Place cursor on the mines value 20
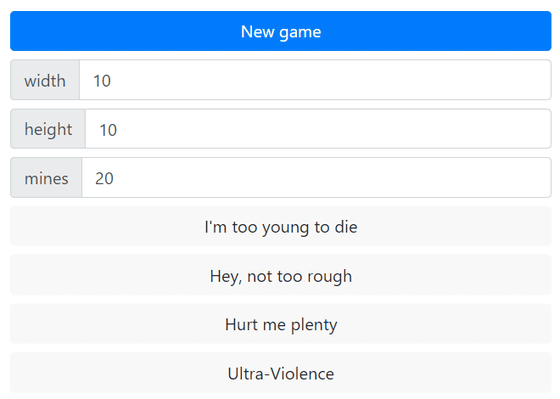This screenshot has width=560, height=399. 104,178
